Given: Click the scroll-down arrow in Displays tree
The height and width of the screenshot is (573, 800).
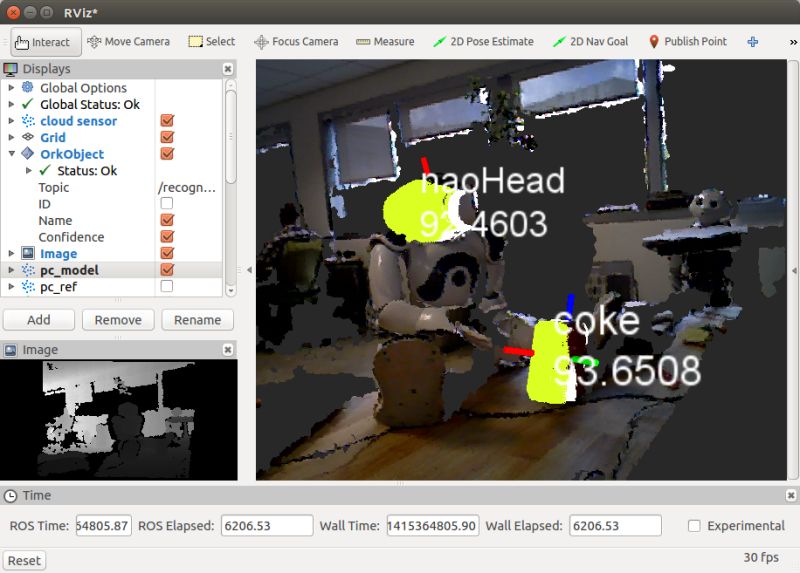Looking at the screenshot, I should pyautogui.click(x=231, y=290).
